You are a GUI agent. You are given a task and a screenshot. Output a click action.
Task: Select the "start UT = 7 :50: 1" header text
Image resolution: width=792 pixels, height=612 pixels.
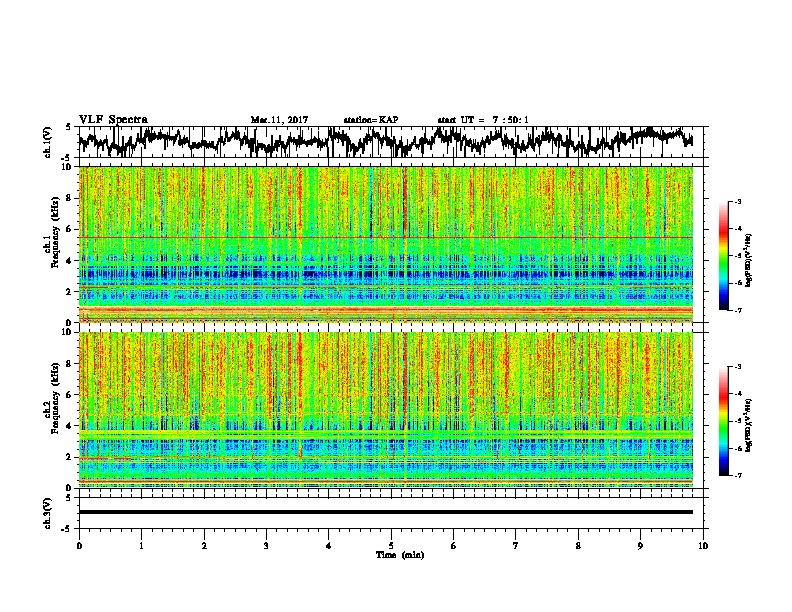483,120
